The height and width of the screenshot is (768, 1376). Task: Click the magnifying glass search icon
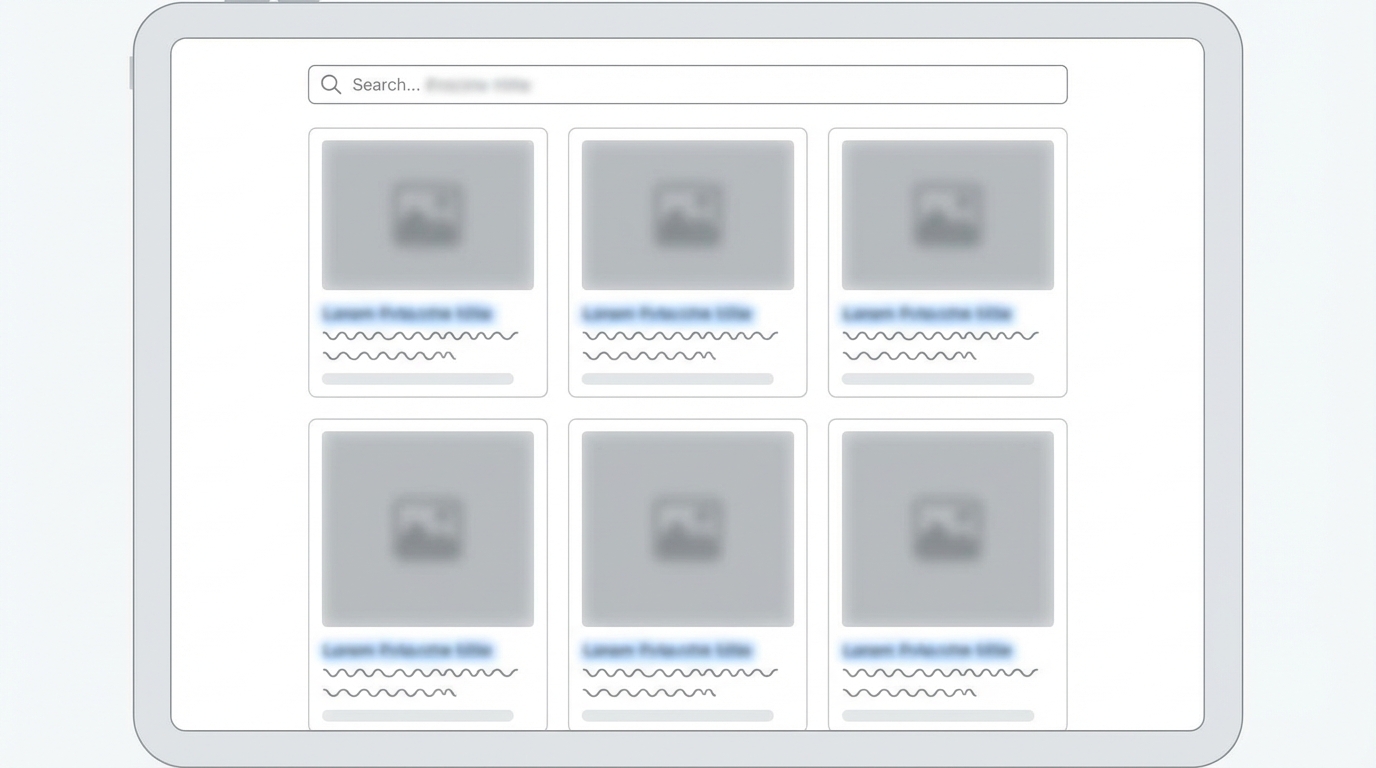coord(331,85)
